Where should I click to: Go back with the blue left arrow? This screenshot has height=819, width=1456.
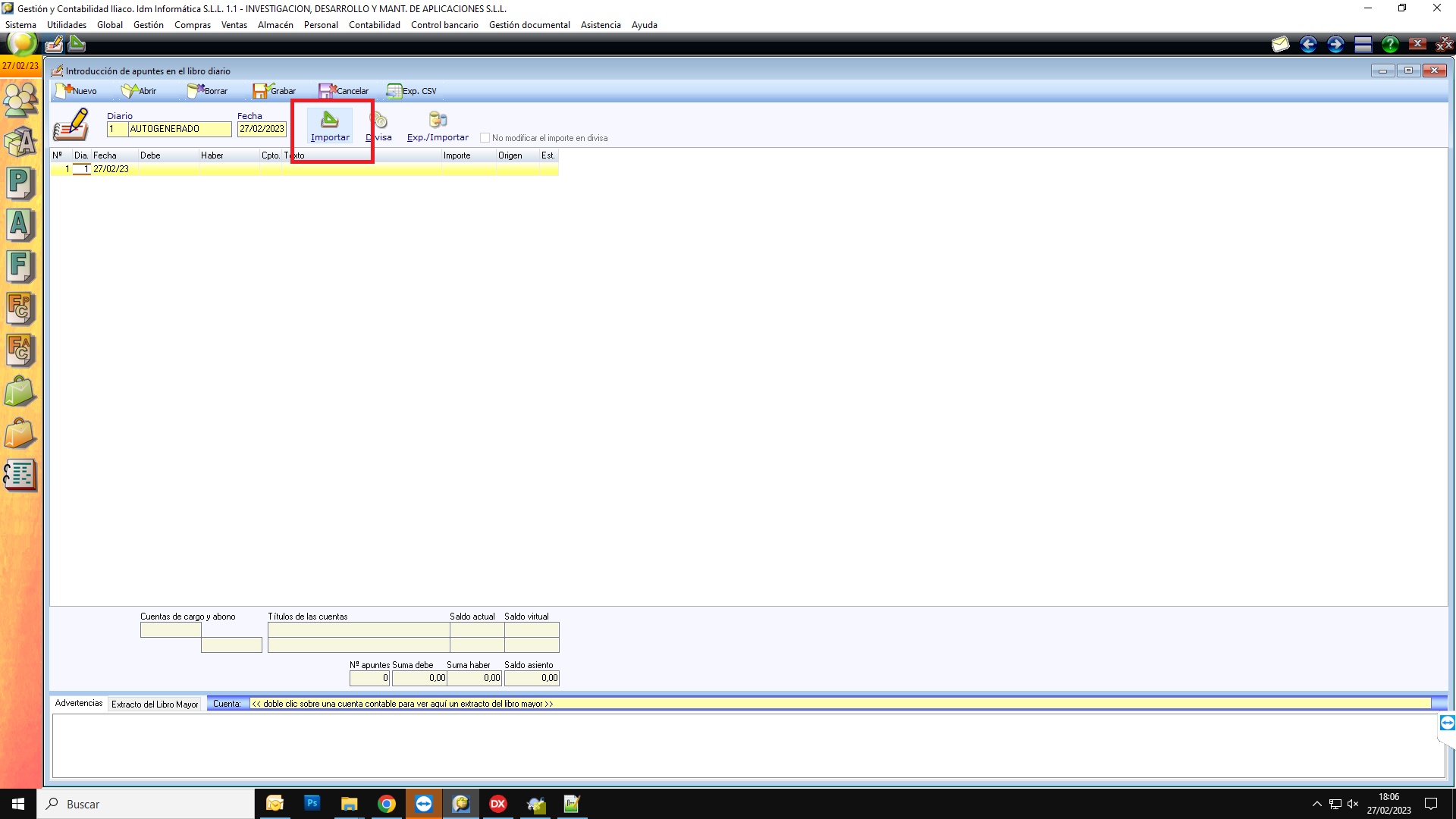tap(1308, 45)
